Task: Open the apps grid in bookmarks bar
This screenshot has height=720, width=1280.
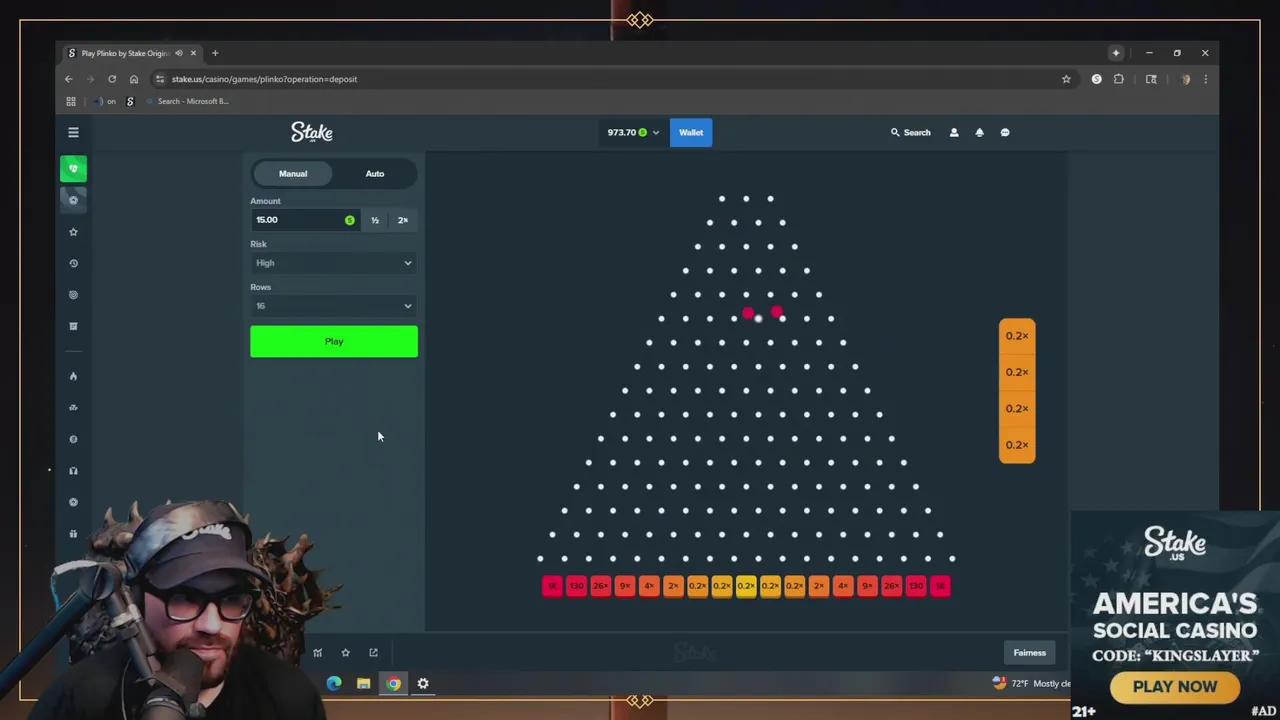Action: (71, 101)
